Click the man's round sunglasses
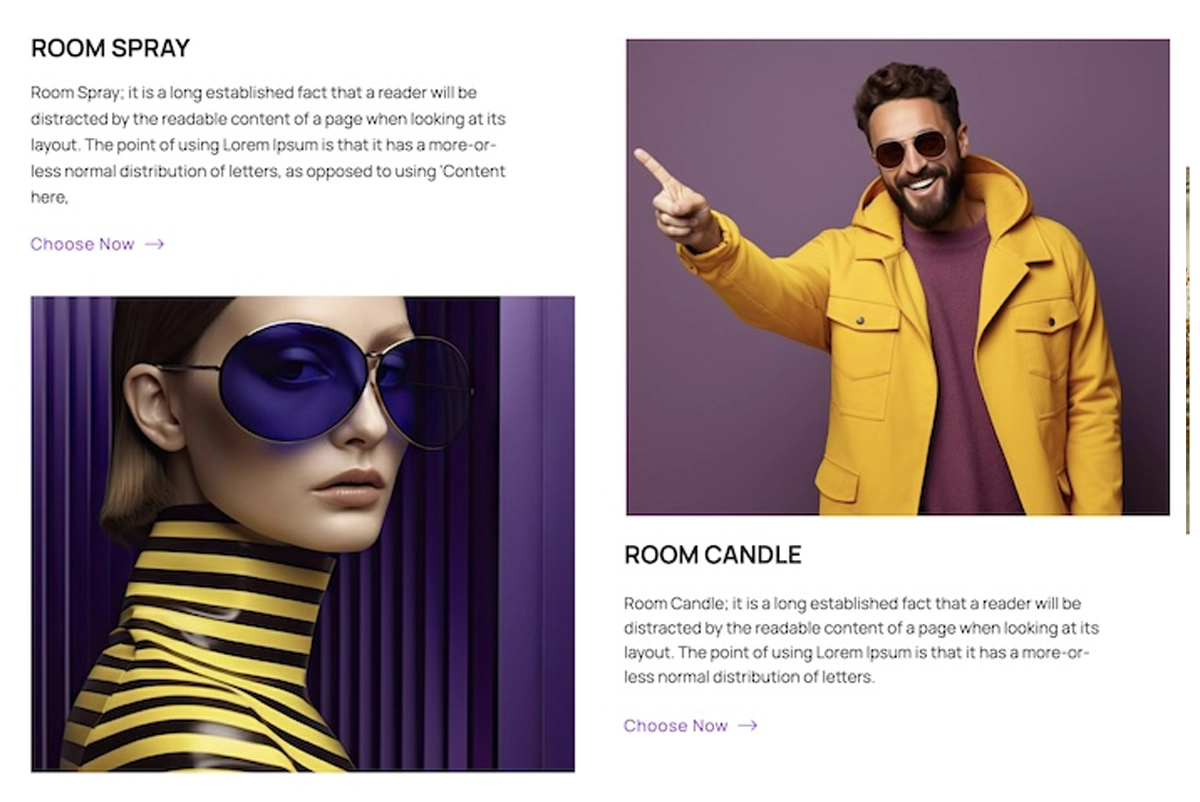This screenshot has height=802, width=1200. point(911,148)
